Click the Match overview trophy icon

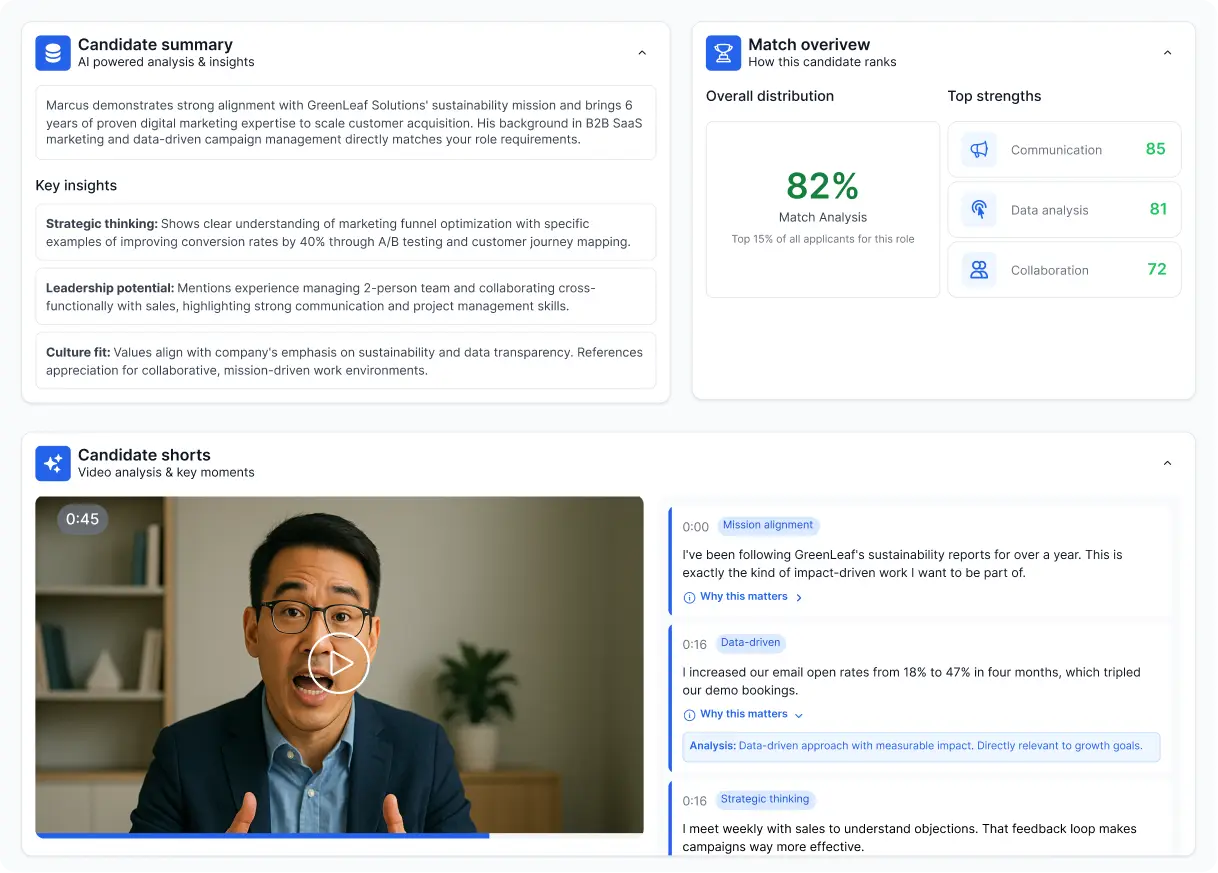723,53
